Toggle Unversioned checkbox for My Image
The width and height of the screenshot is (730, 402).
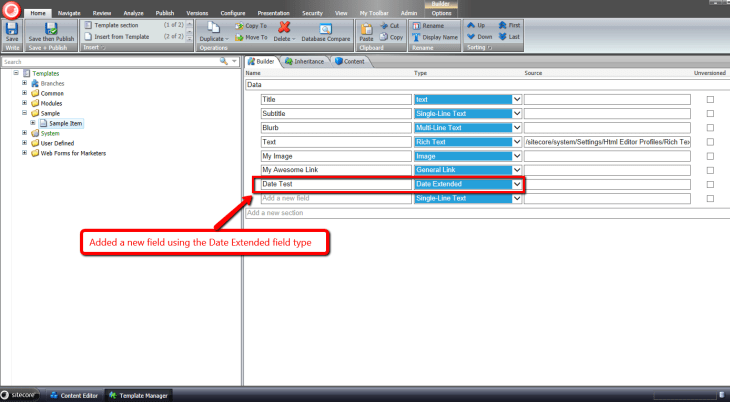coord(710,156)
